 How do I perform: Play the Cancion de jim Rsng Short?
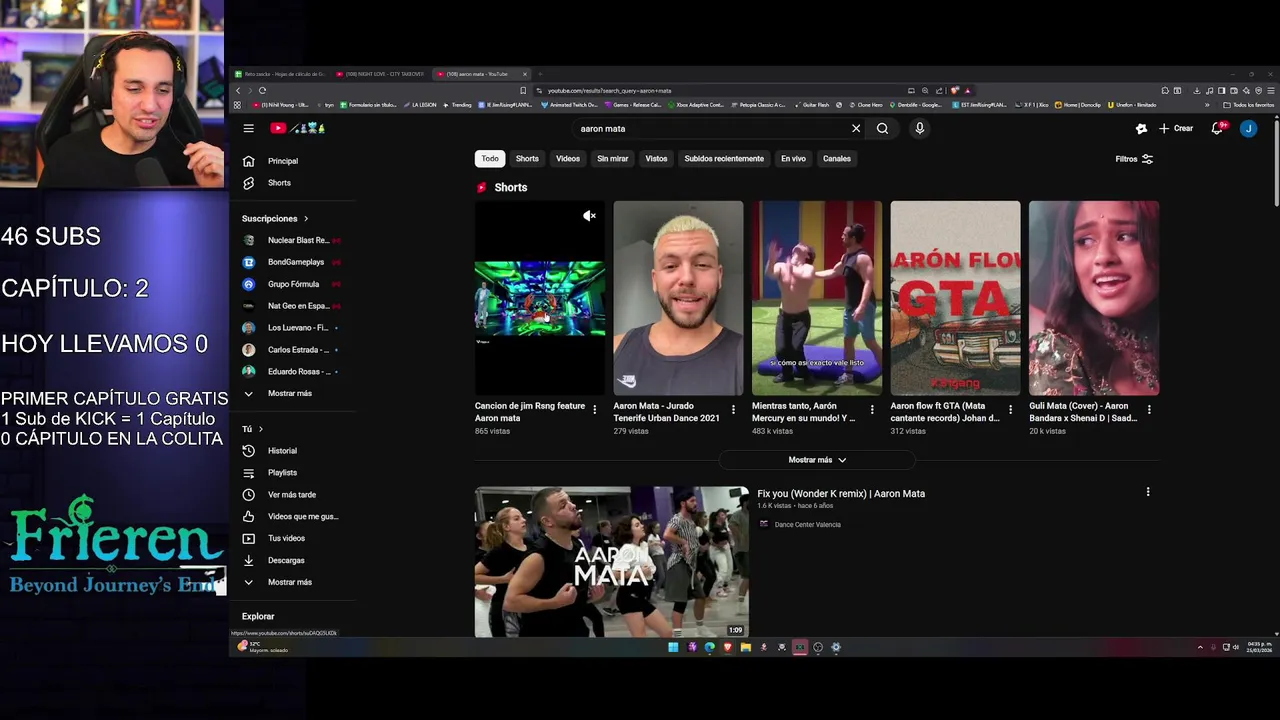pos(540,298)
